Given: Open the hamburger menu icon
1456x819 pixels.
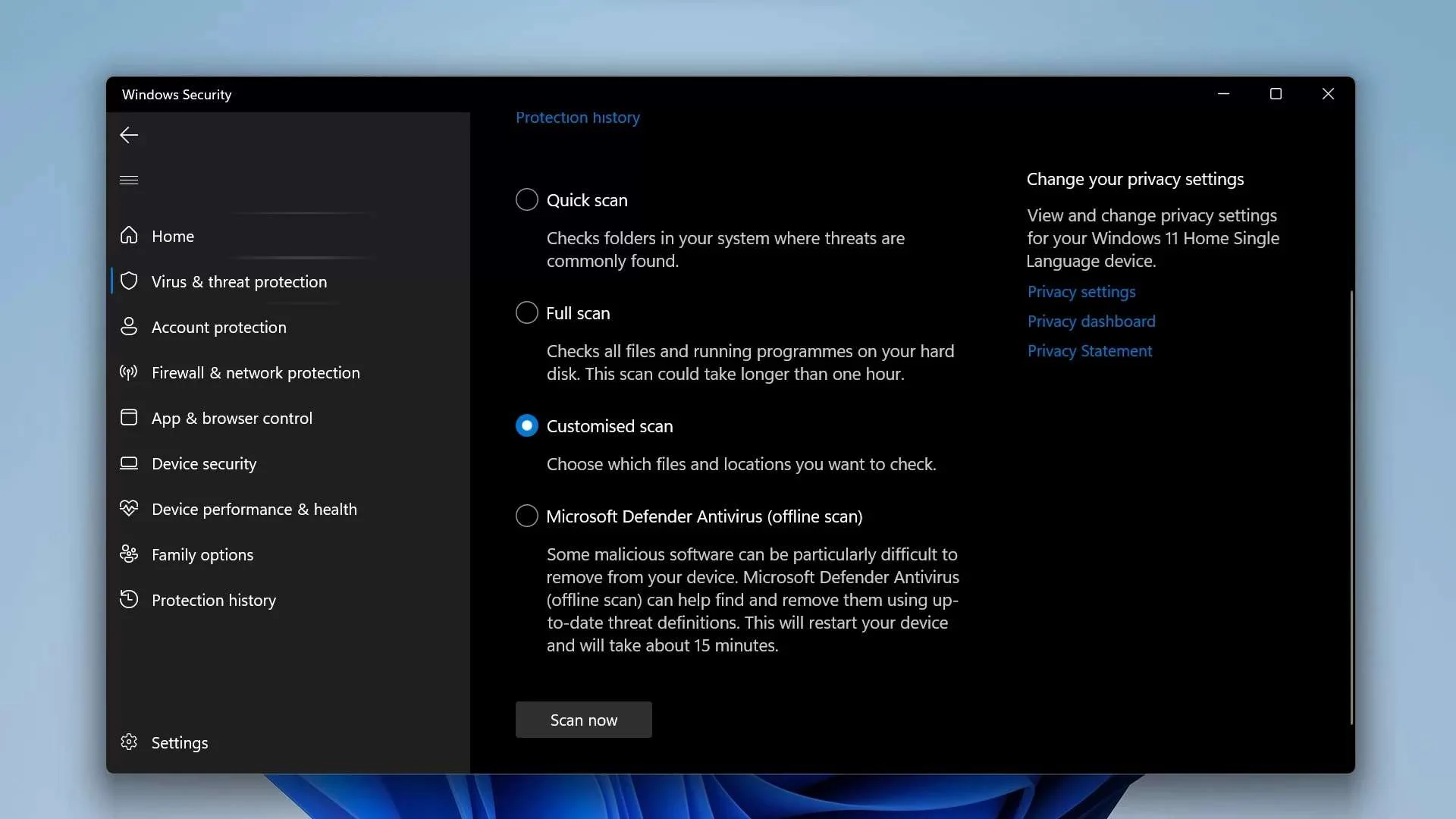Looking at the screenshot, I should pyautogui.click(x=129, y=180).
